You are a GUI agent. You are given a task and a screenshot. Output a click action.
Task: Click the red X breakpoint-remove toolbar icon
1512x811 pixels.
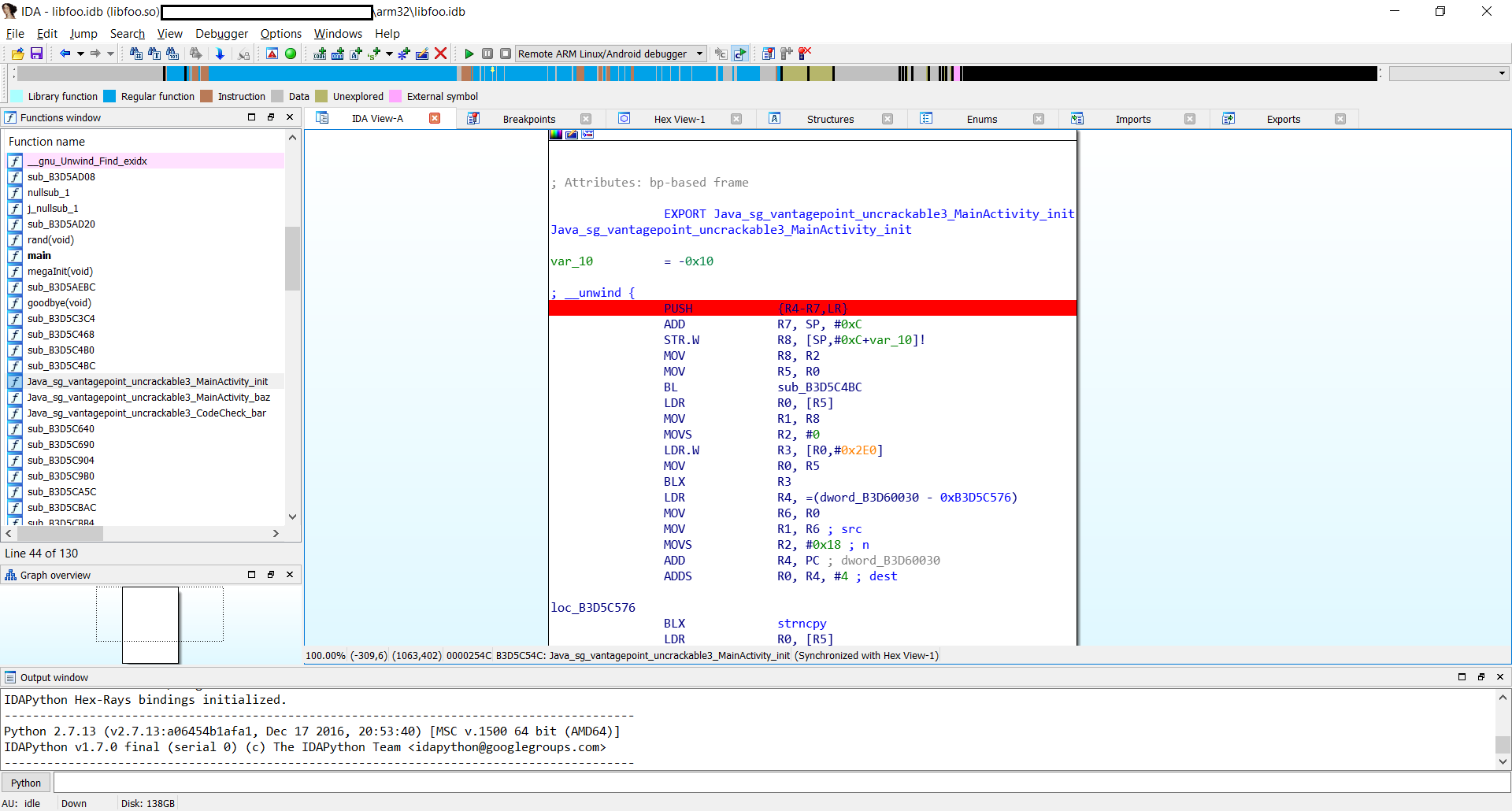click(x=805, y=54)
